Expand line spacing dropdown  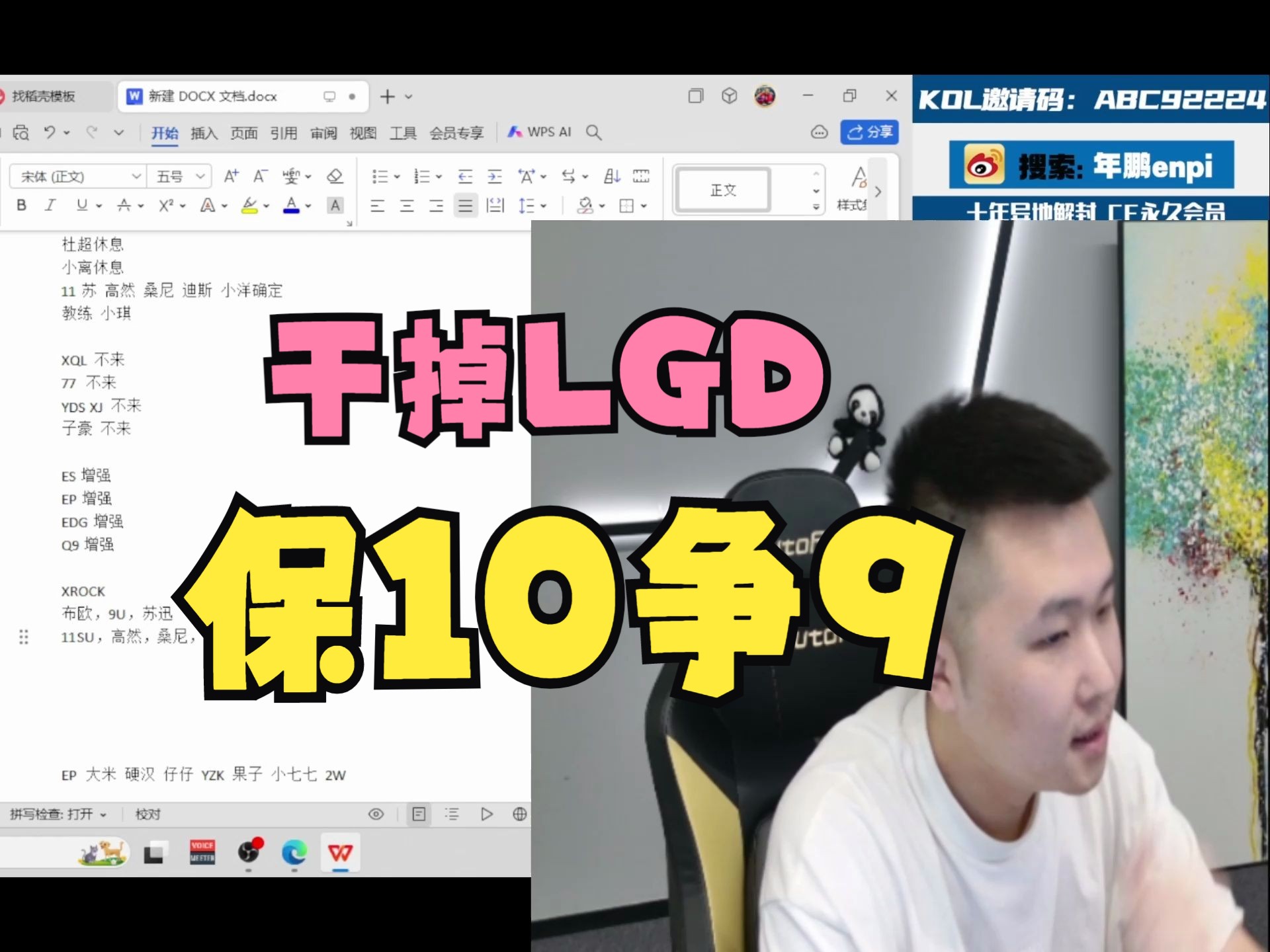click(543, 206)
